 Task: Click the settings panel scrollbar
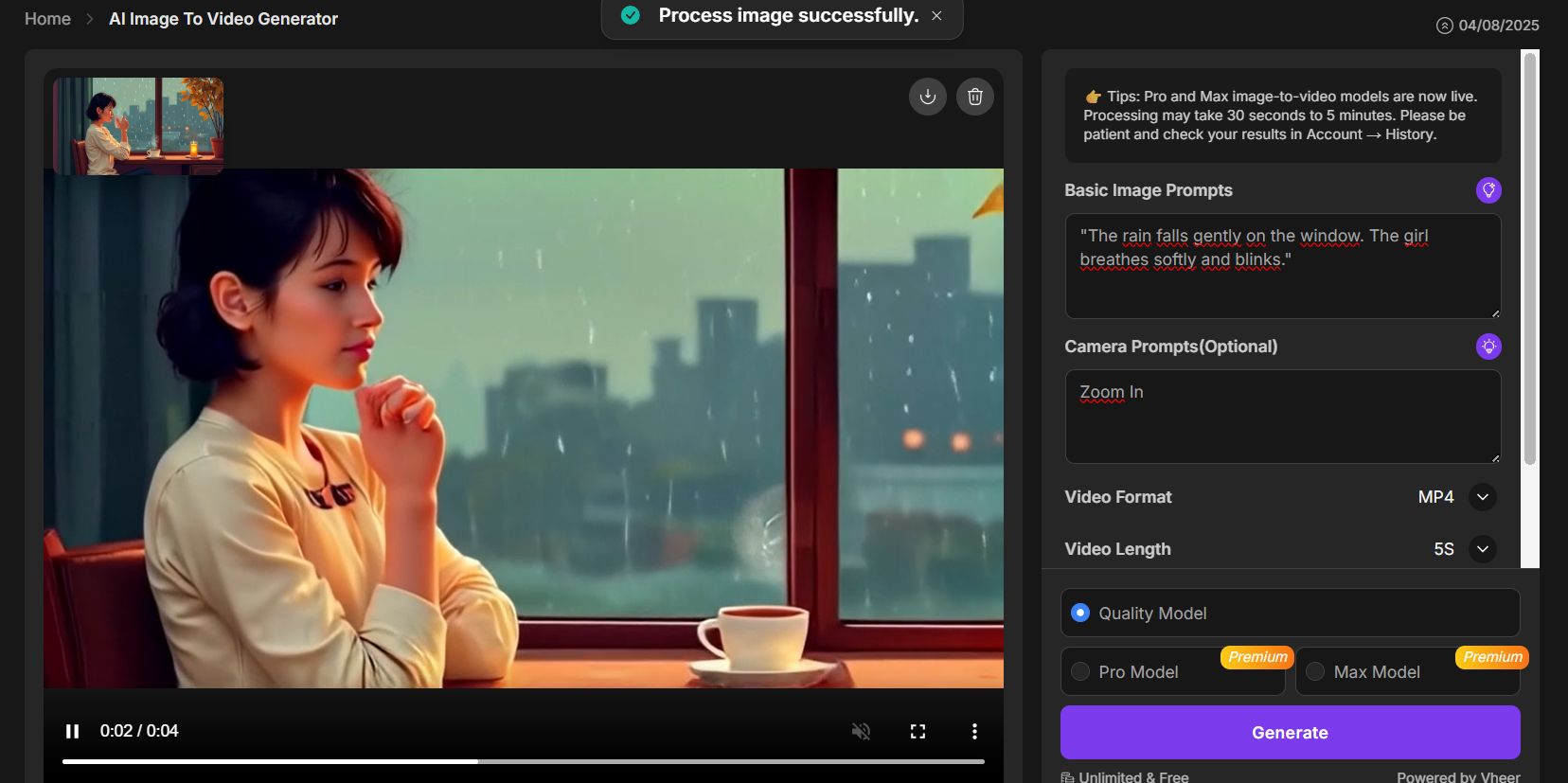click(x=1529, y=258)
